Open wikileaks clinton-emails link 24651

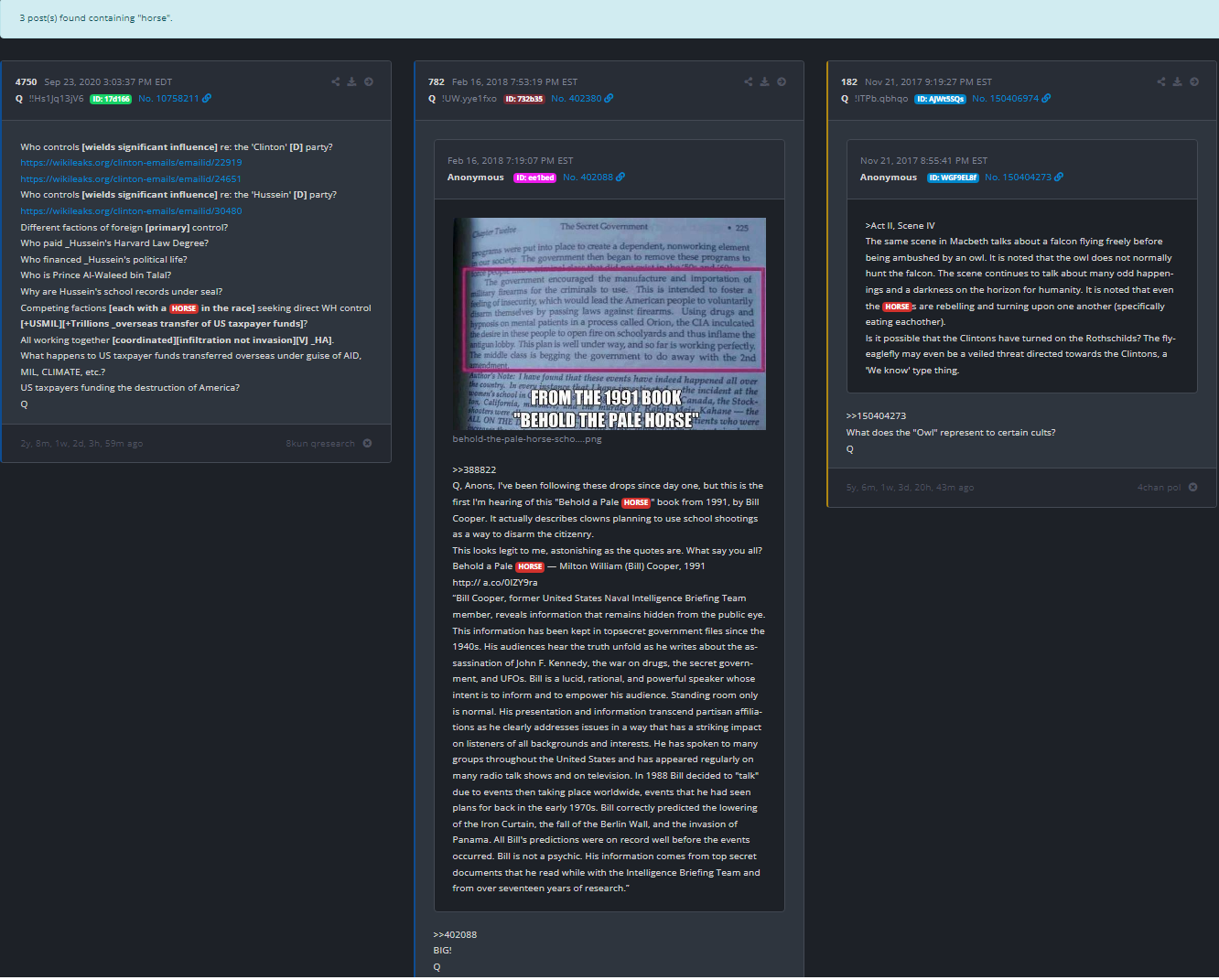(x=131, y=179)
